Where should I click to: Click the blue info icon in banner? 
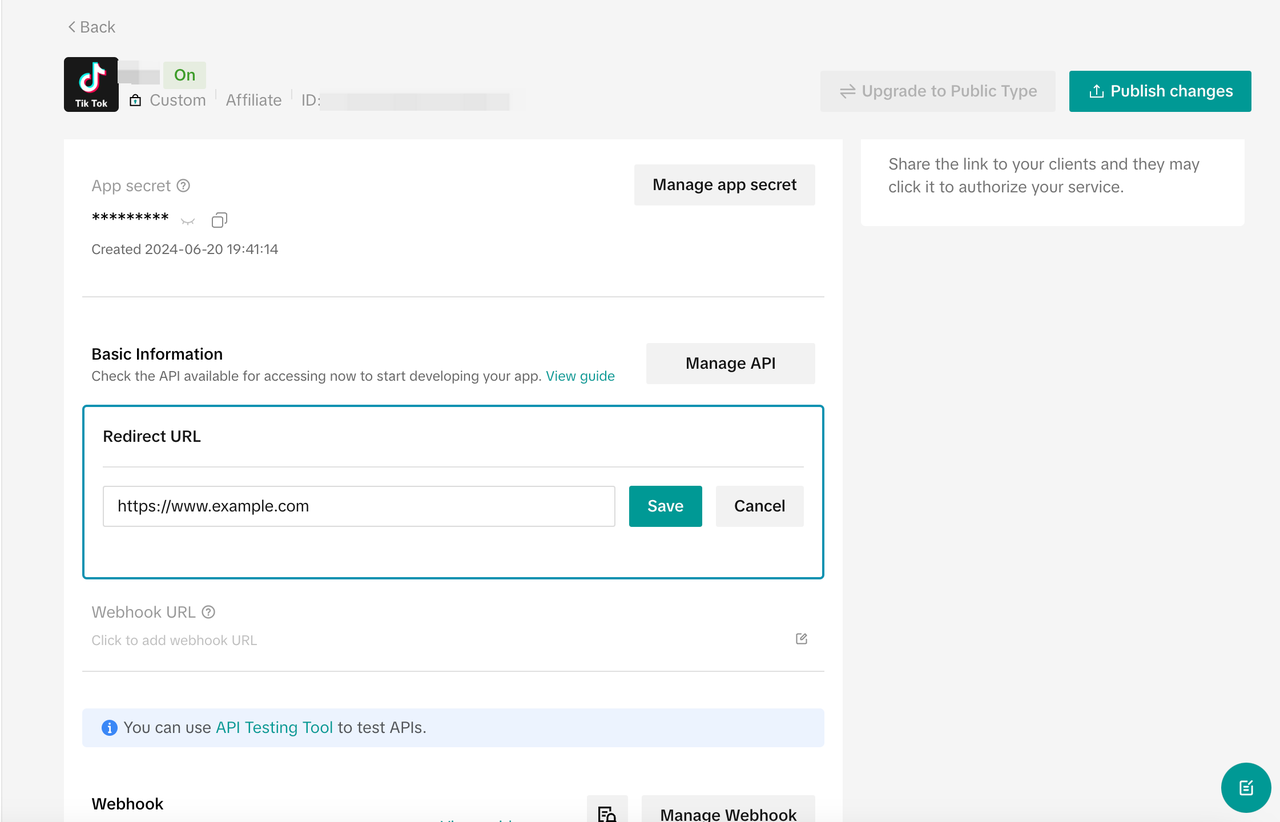point(110,728)
